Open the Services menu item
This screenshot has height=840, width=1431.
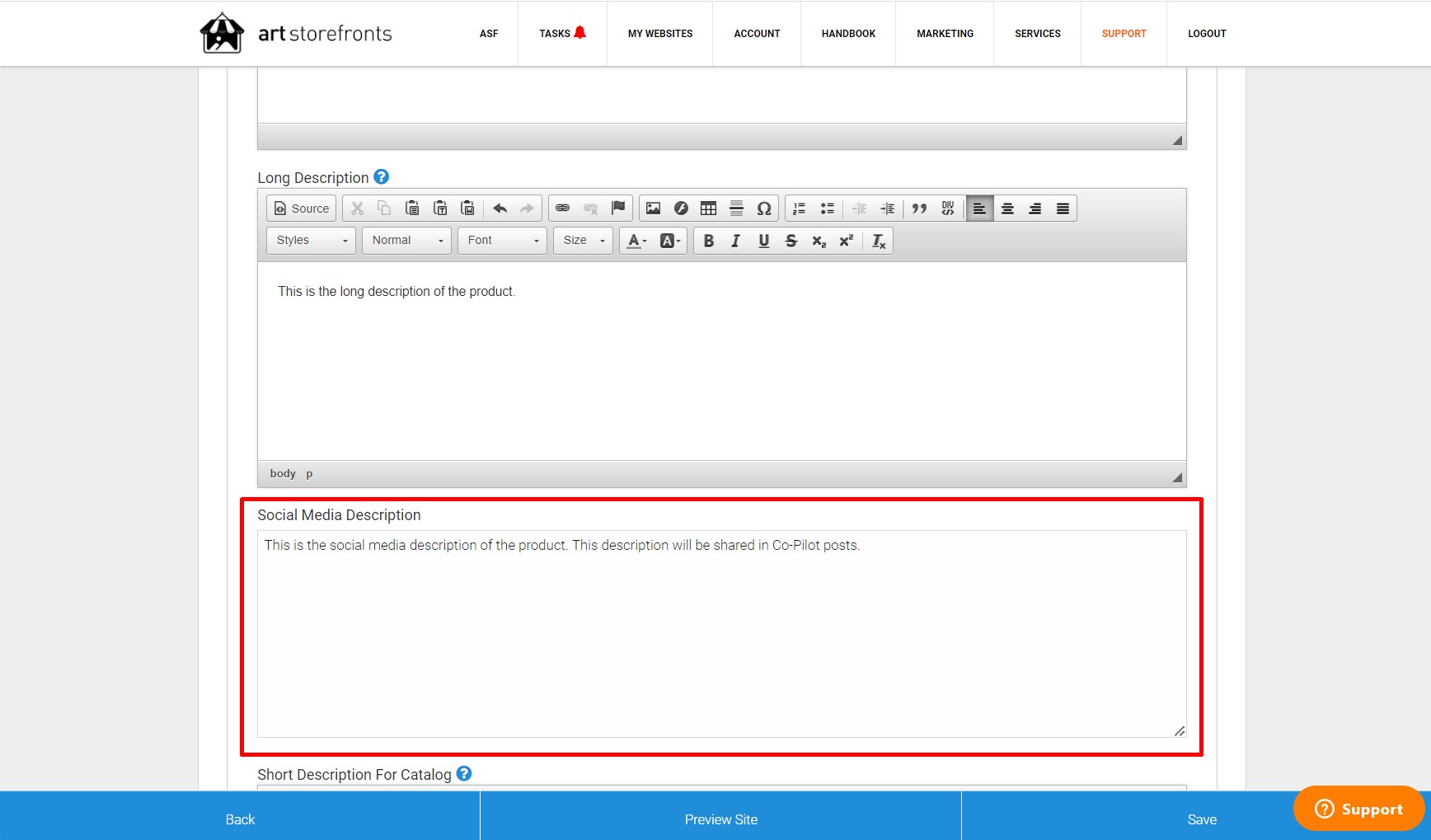click(x=1037, y=34)
